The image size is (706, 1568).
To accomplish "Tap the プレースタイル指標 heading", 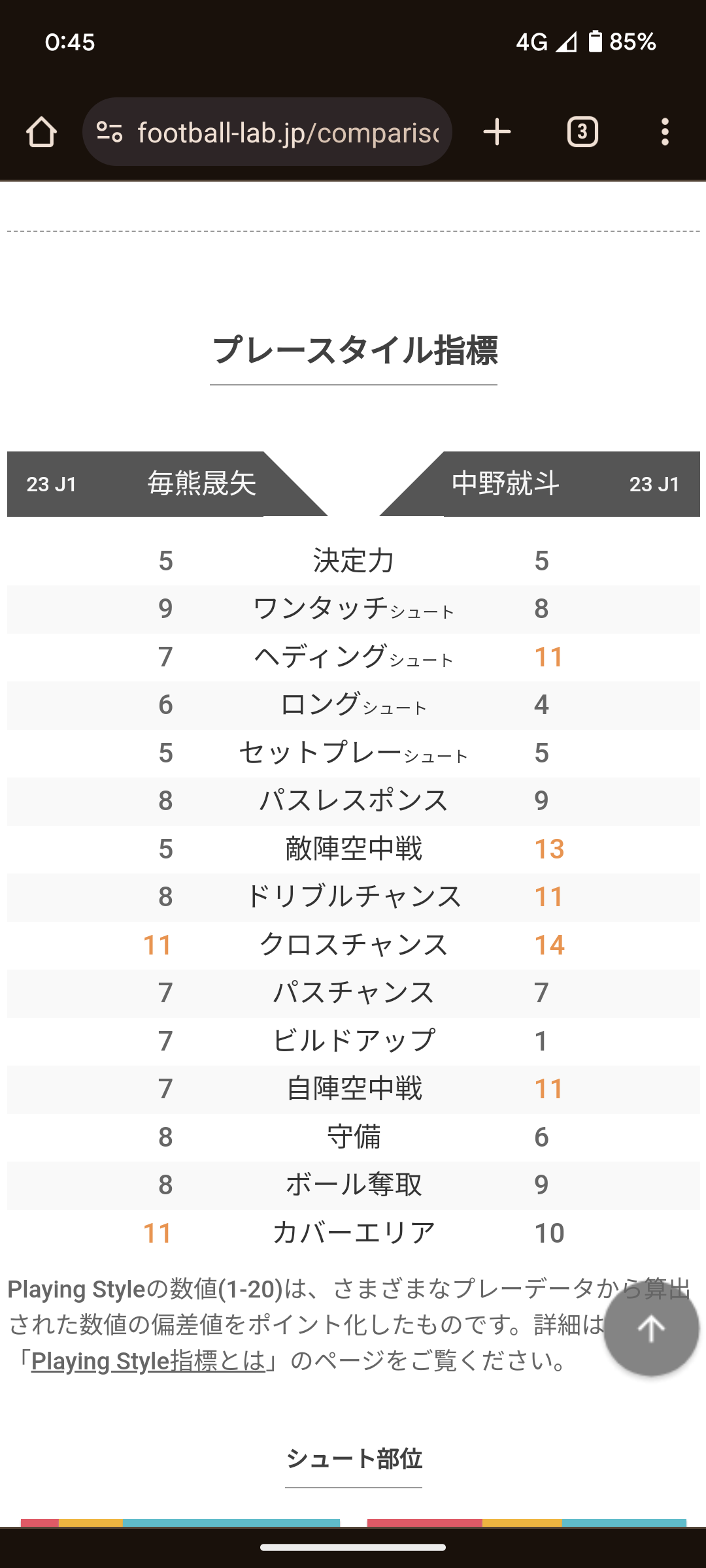I will 354,350.
